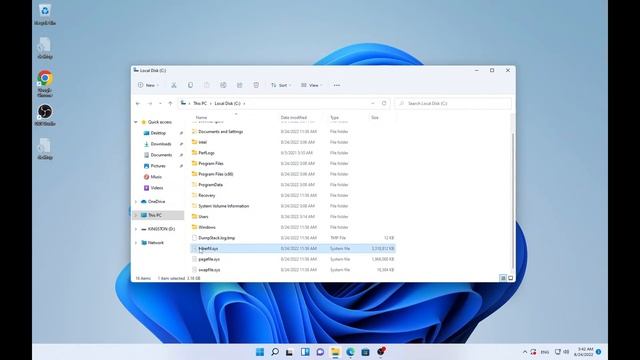Click the Paste icon in toolbar
Viewport: 640px width, 360px height.
click(207, 85)
